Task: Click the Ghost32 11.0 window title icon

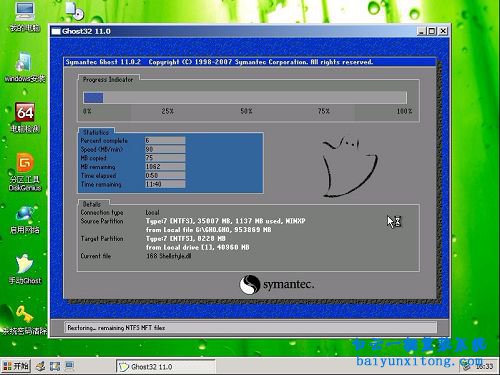Action: pyautogui.click(x=56, y=31)
